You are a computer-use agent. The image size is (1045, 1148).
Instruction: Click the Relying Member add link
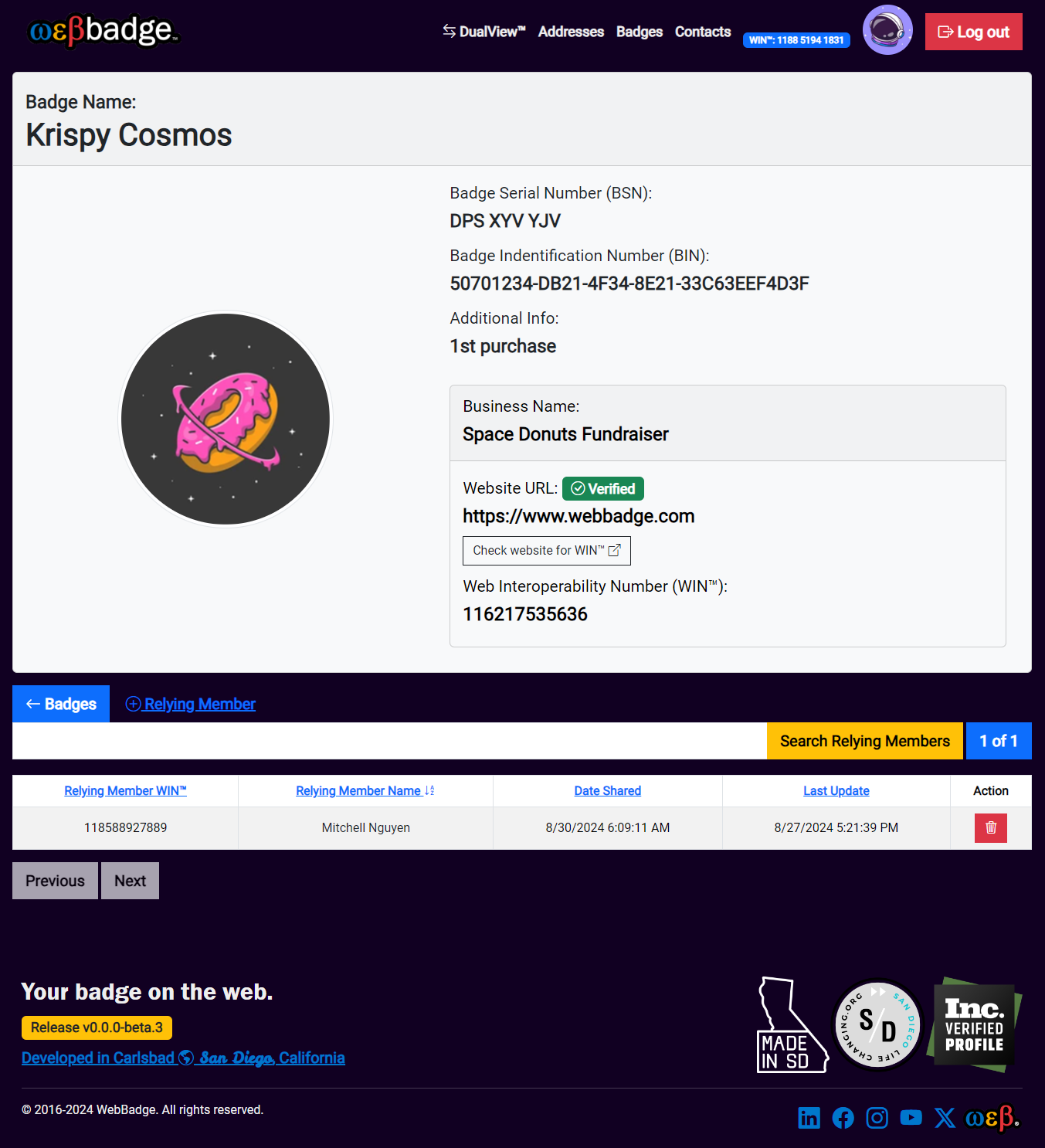191,704
